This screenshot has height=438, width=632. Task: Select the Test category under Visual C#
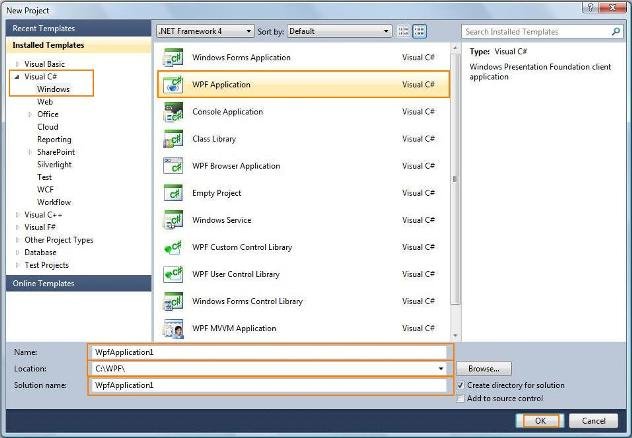coord(44,177)
